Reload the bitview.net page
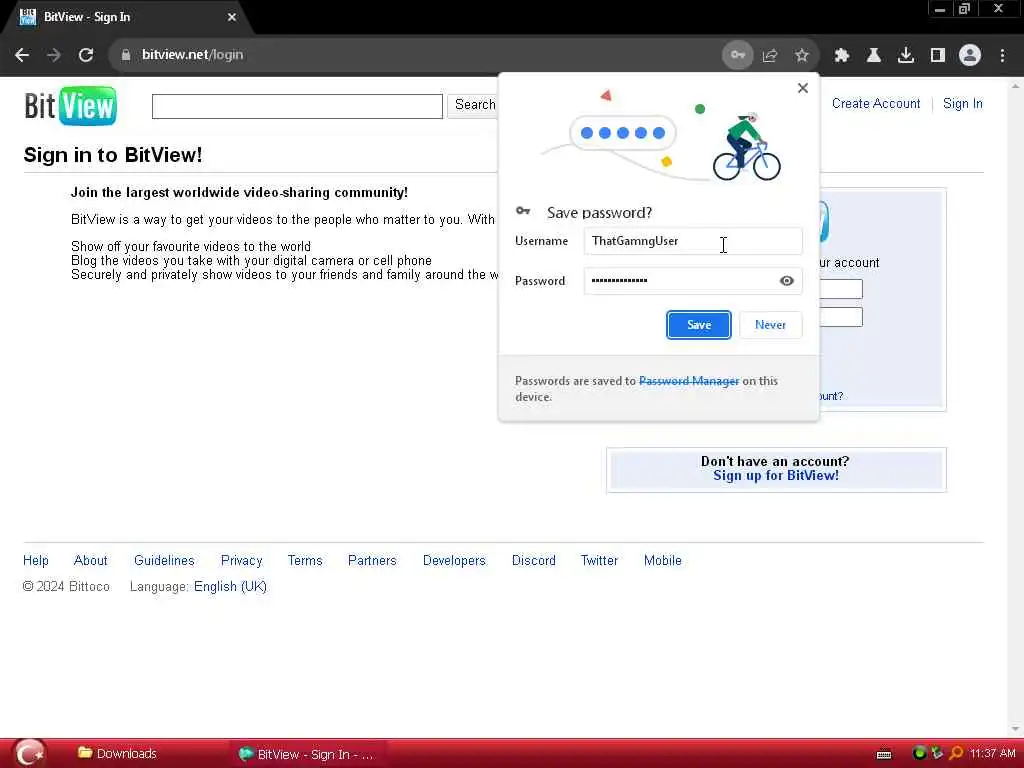Viewport: 1024px width, 768px height. click(x=86, y=55)
